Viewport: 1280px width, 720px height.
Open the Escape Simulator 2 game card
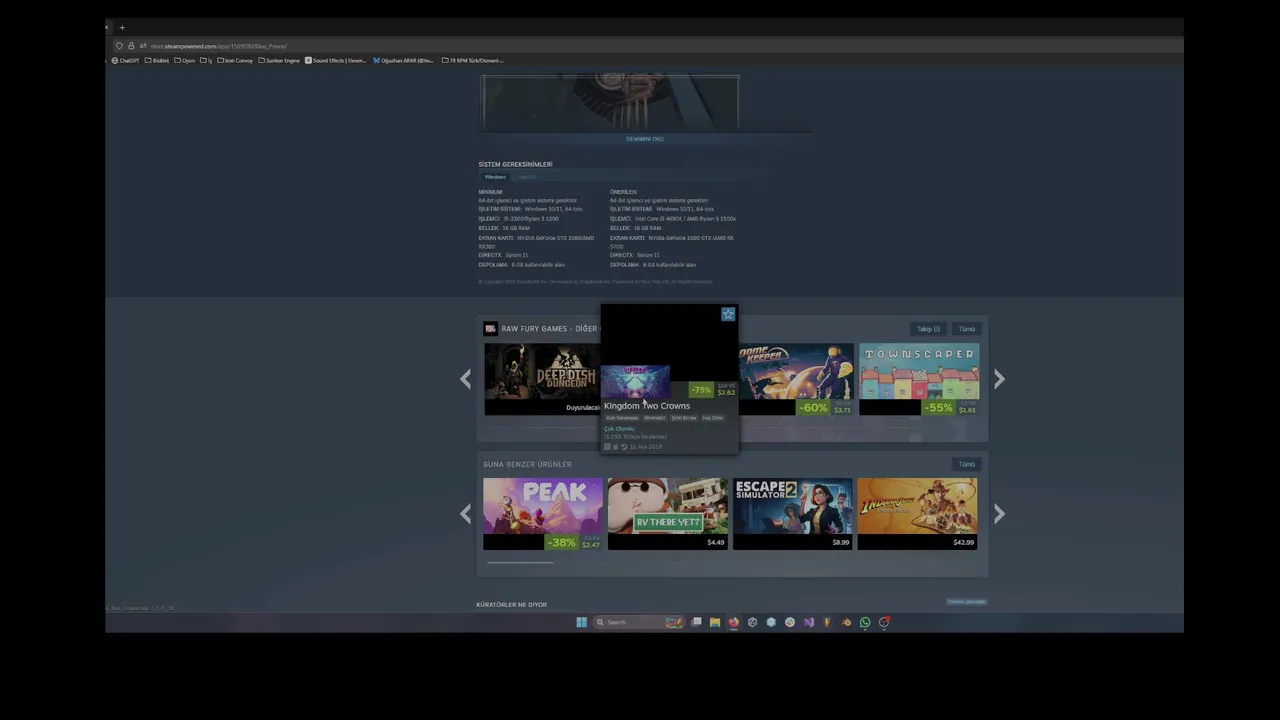point(793,514)
